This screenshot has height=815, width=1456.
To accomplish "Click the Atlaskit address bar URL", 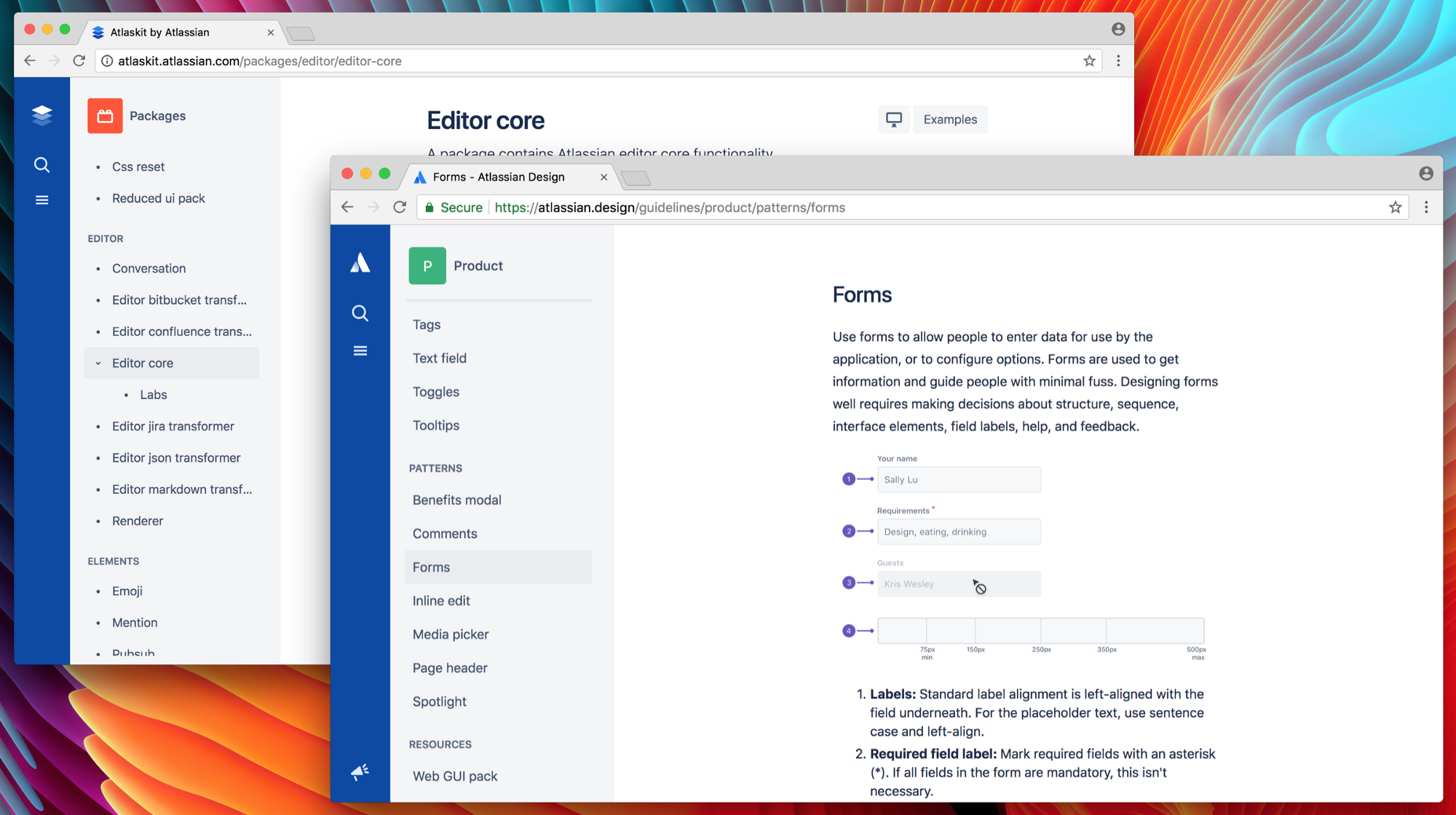I will [260, 61].
